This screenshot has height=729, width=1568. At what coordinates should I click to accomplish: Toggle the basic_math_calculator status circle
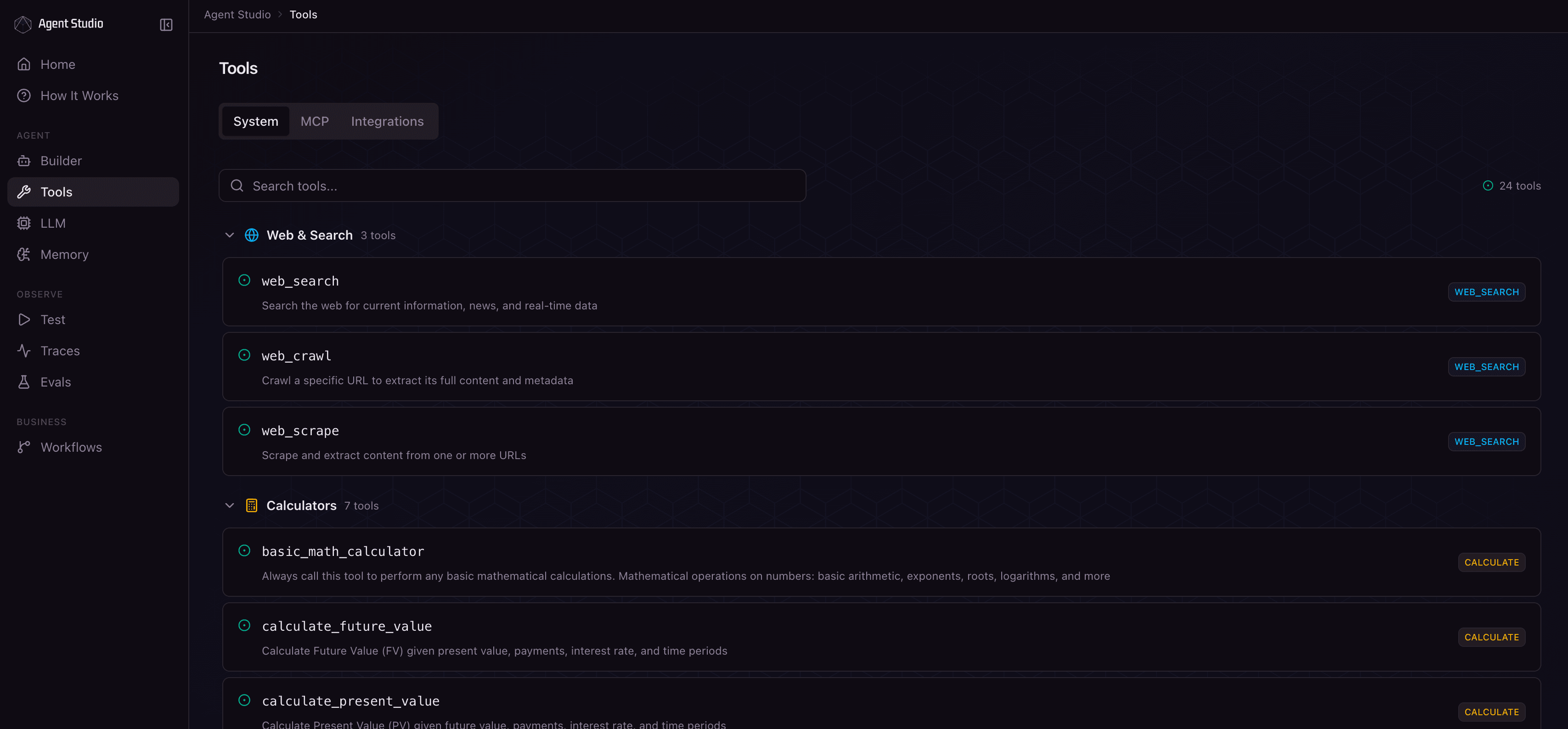244,551
